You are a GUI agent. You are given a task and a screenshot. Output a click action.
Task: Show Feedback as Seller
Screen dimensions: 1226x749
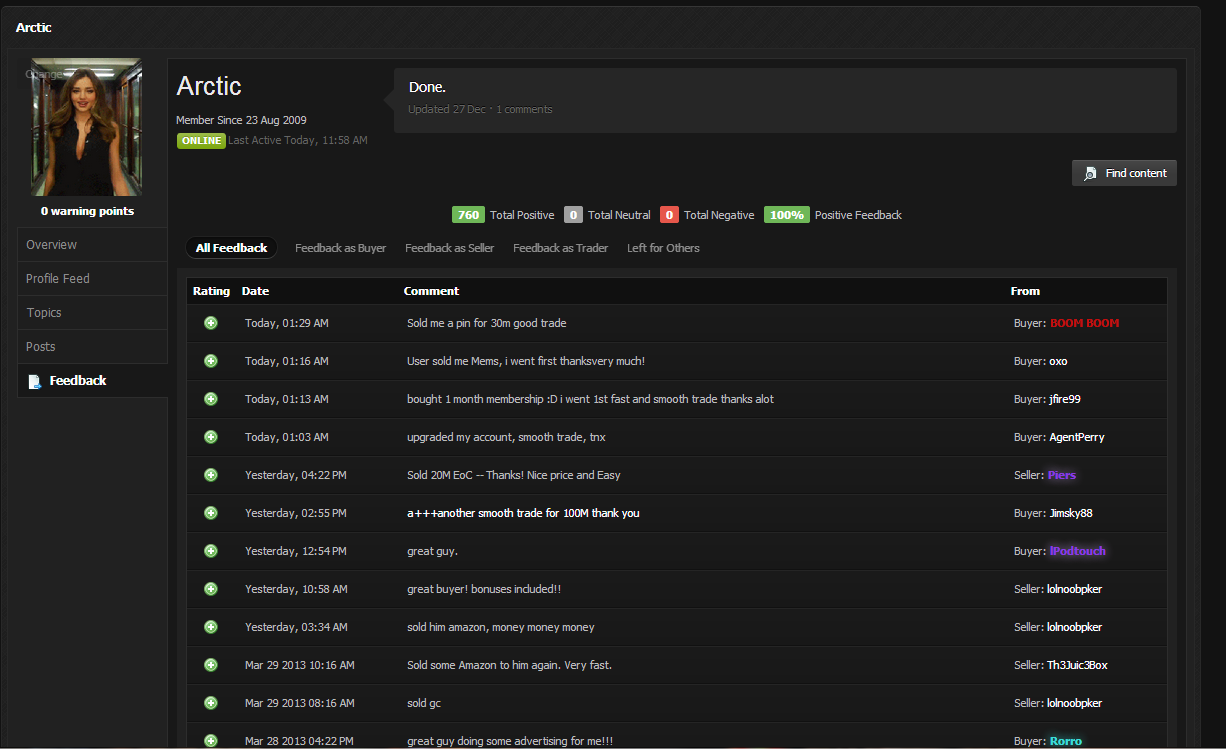click(x=449, y=248)
